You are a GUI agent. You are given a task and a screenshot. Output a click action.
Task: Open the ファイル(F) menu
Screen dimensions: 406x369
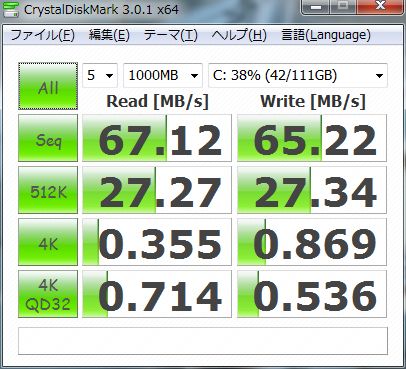42,35
